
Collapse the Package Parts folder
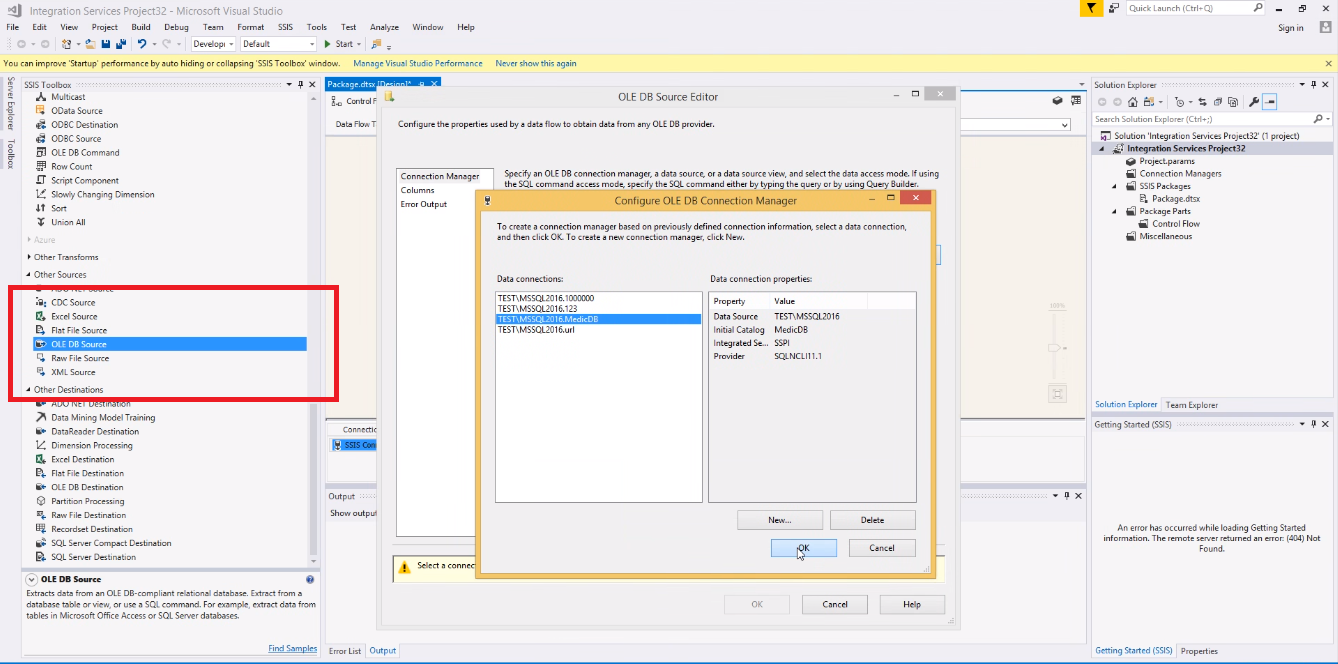coord(1116,211)
